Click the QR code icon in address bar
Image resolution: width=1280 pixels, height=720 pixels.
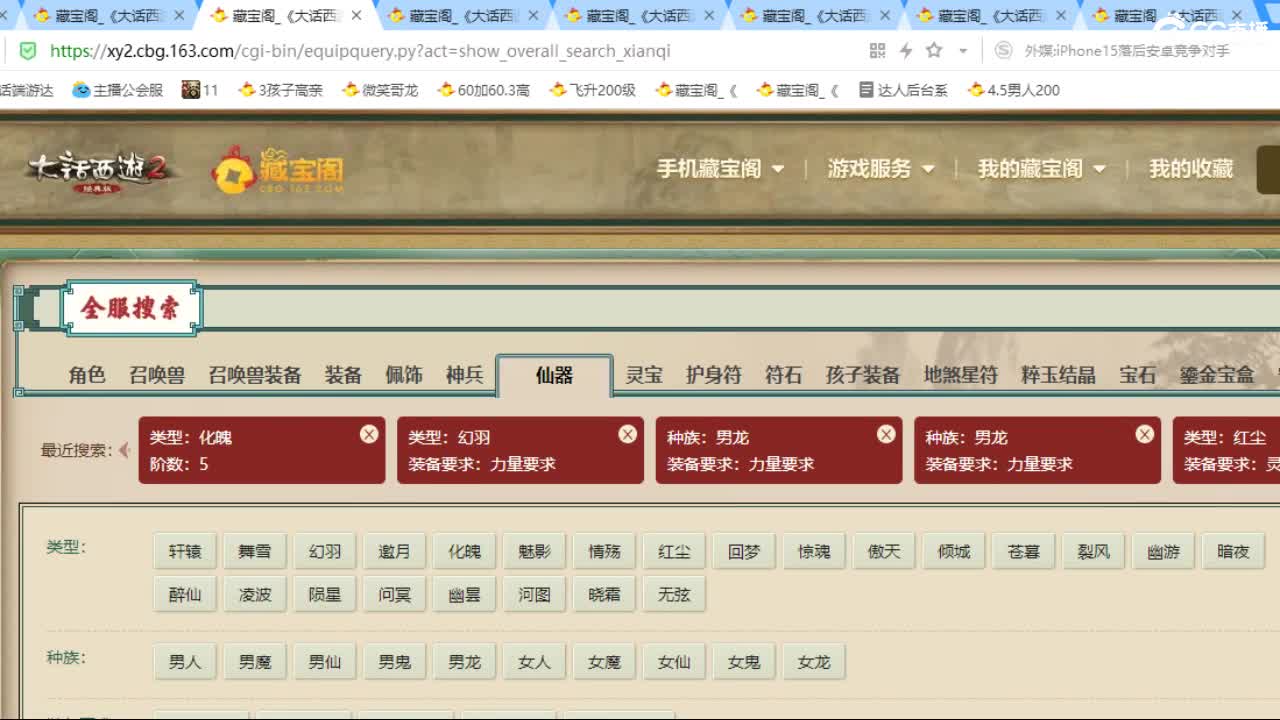coord(878,51)
